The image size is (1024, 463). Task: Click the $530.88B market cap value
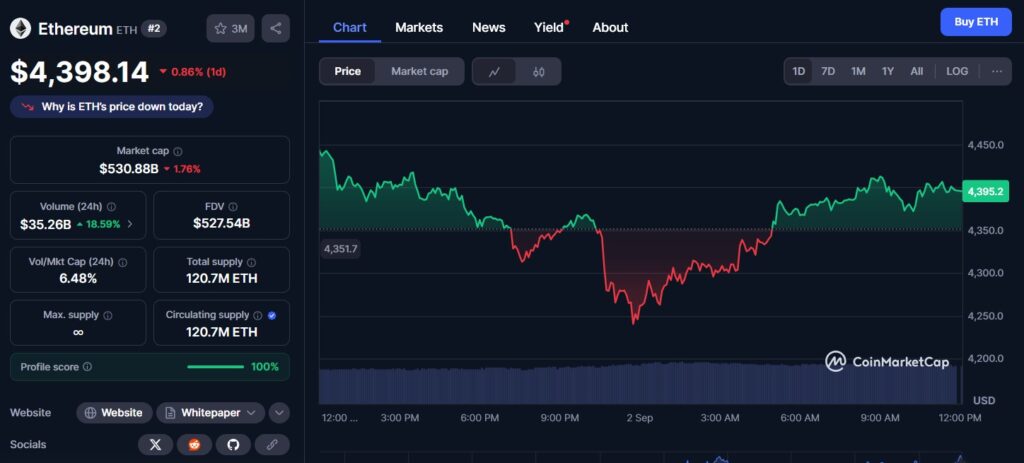[x=129, y=168]
